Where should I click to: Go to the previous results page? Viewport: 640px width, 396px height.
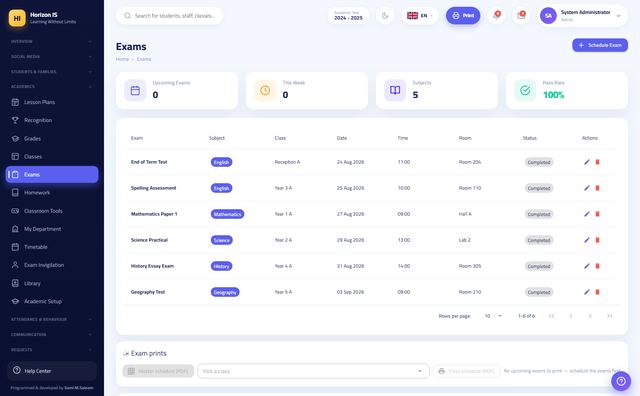[571, 316]
